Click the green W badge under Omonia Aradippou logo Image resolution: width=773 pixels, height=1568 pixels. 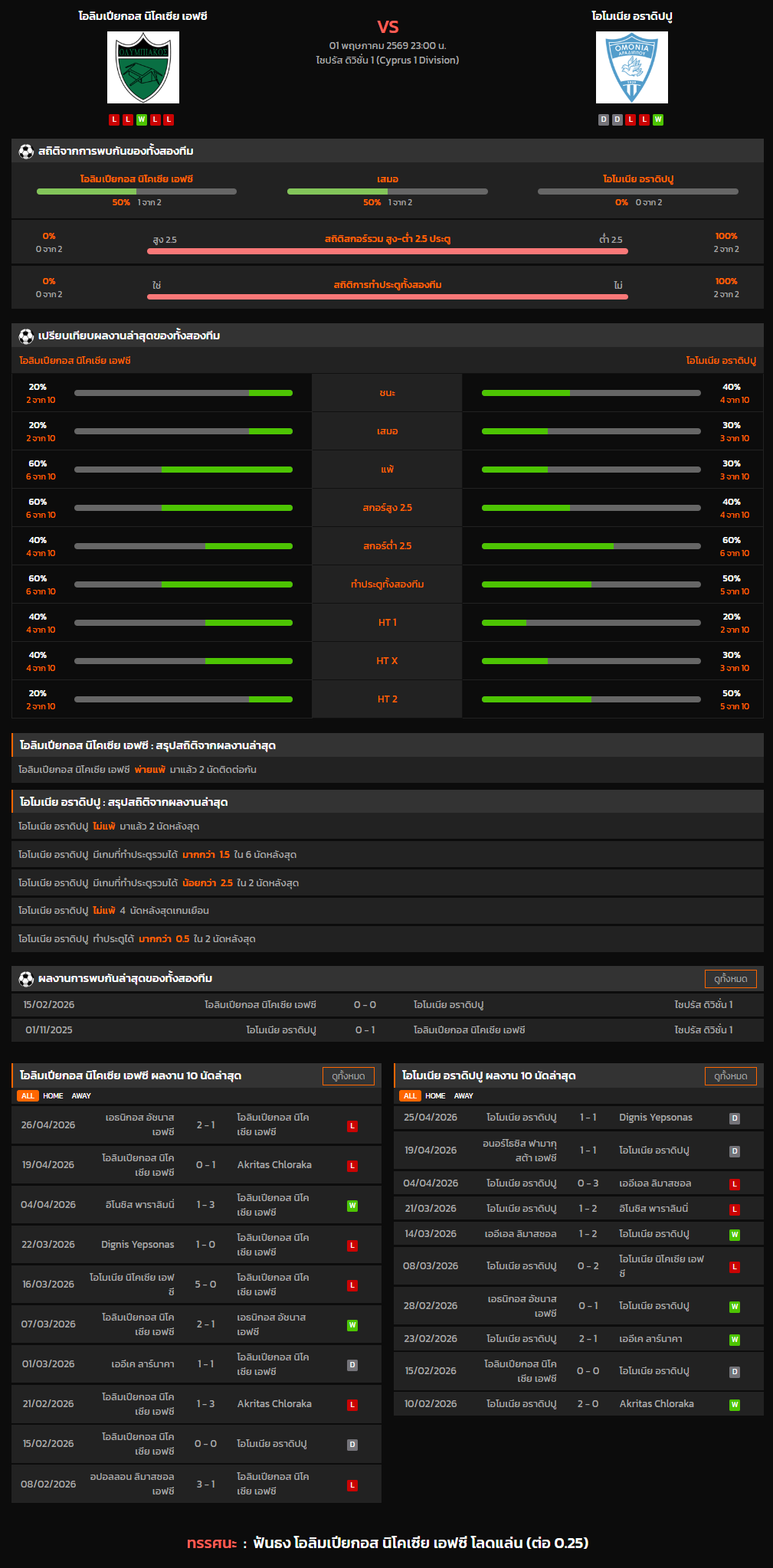tap(658, 119)
